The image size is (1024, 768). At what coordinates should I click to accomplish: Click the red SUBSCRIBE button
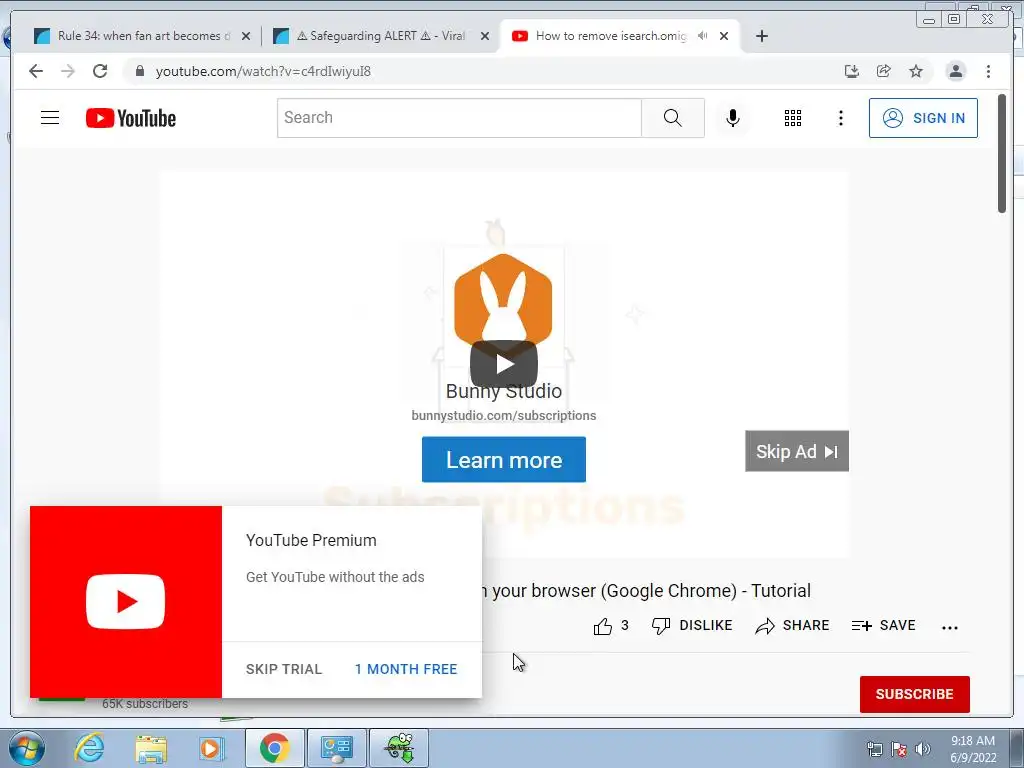point(914,694)
